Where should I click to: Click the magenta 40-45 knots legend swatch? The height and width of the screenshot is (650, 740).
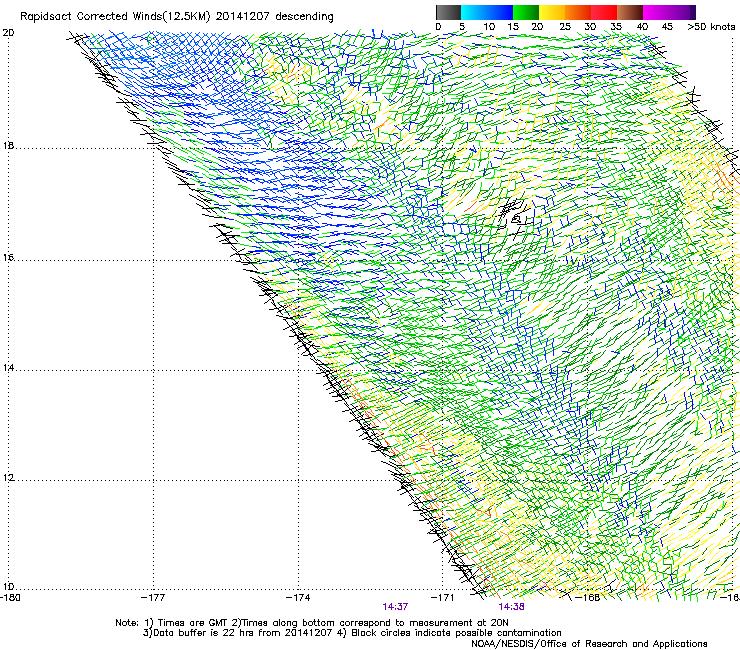[x=656, y=12]
